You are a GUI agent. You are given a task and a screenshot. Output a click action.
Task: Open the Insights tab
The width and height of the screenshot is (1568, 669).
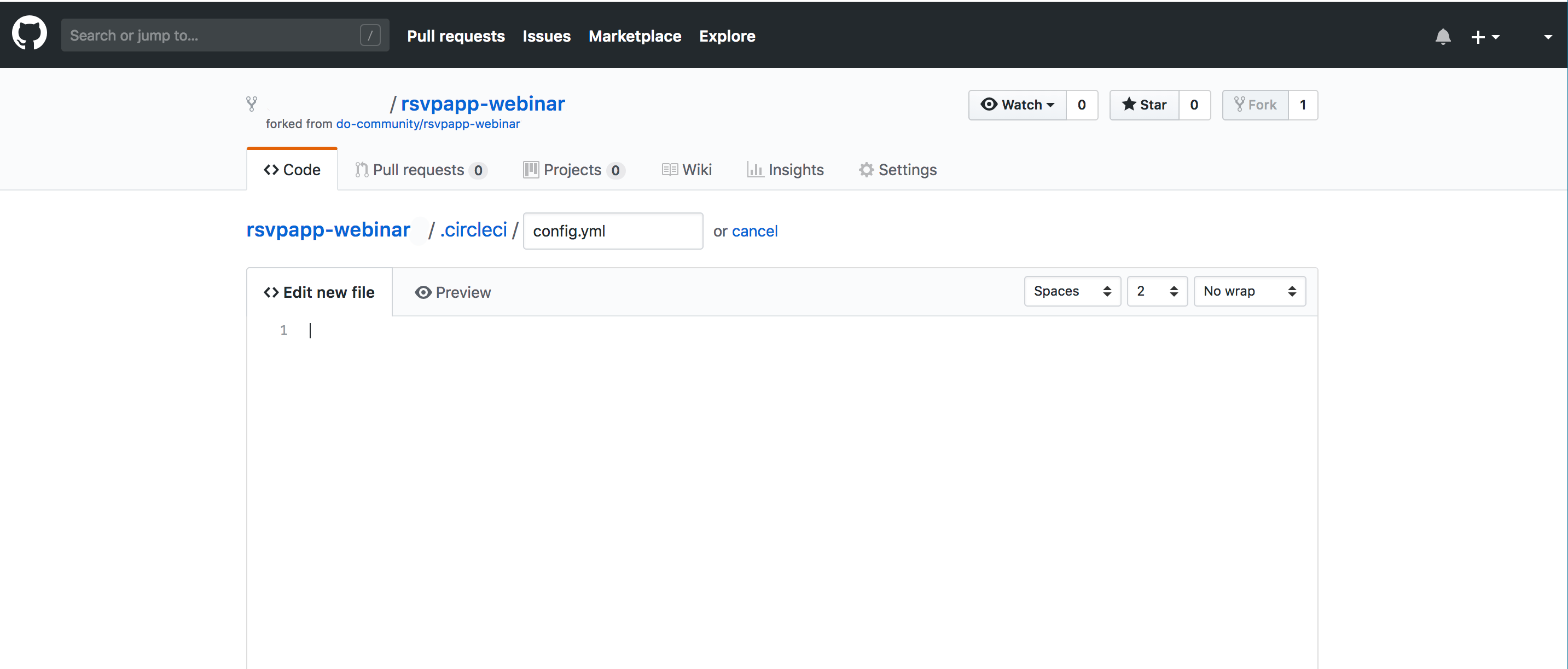[785, 170]
